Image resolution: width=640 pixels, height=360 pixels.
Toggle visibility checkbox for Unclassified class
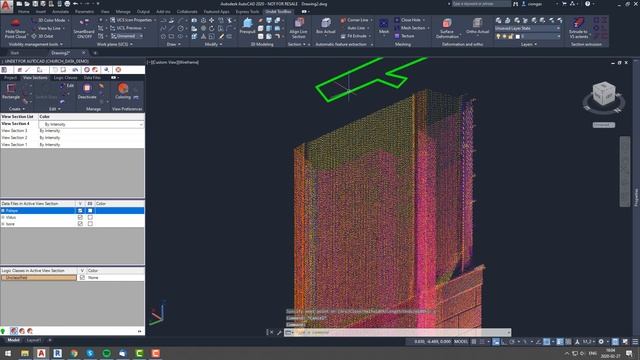point(82,278)
